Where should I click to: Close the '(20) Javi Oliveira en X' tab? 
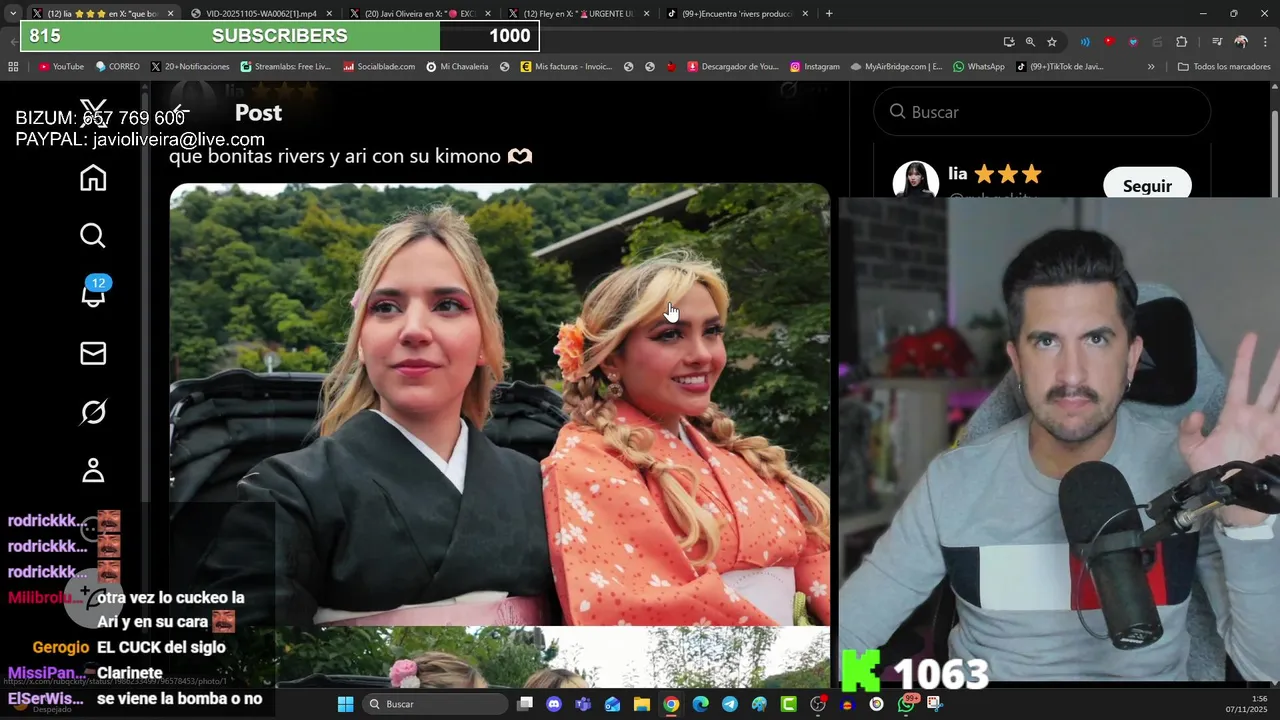tap(488, 14)
